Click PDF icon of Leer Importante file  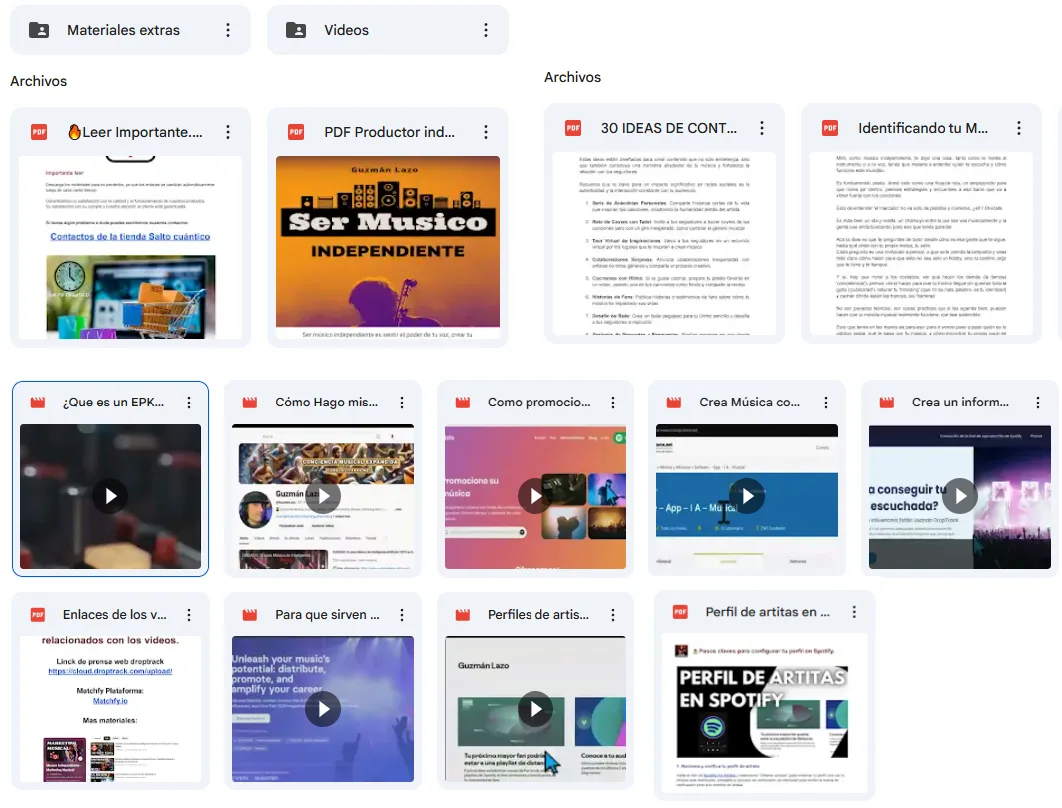click(x=39, y=132)
